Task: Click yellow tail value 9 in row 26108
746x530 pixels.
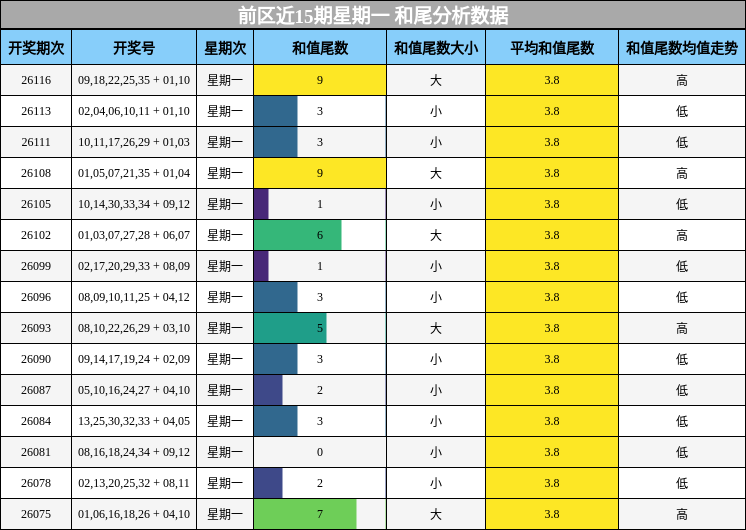Action: pos(320,173)
